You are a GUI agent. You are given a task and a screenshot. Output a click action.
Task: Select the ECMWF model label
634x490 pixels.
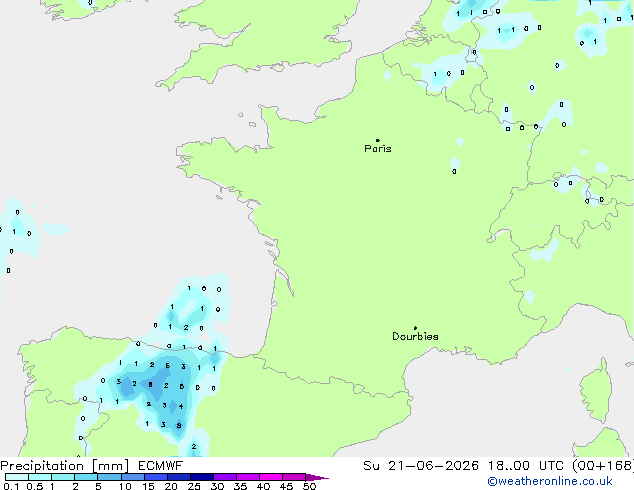click(x=161, y=466)
